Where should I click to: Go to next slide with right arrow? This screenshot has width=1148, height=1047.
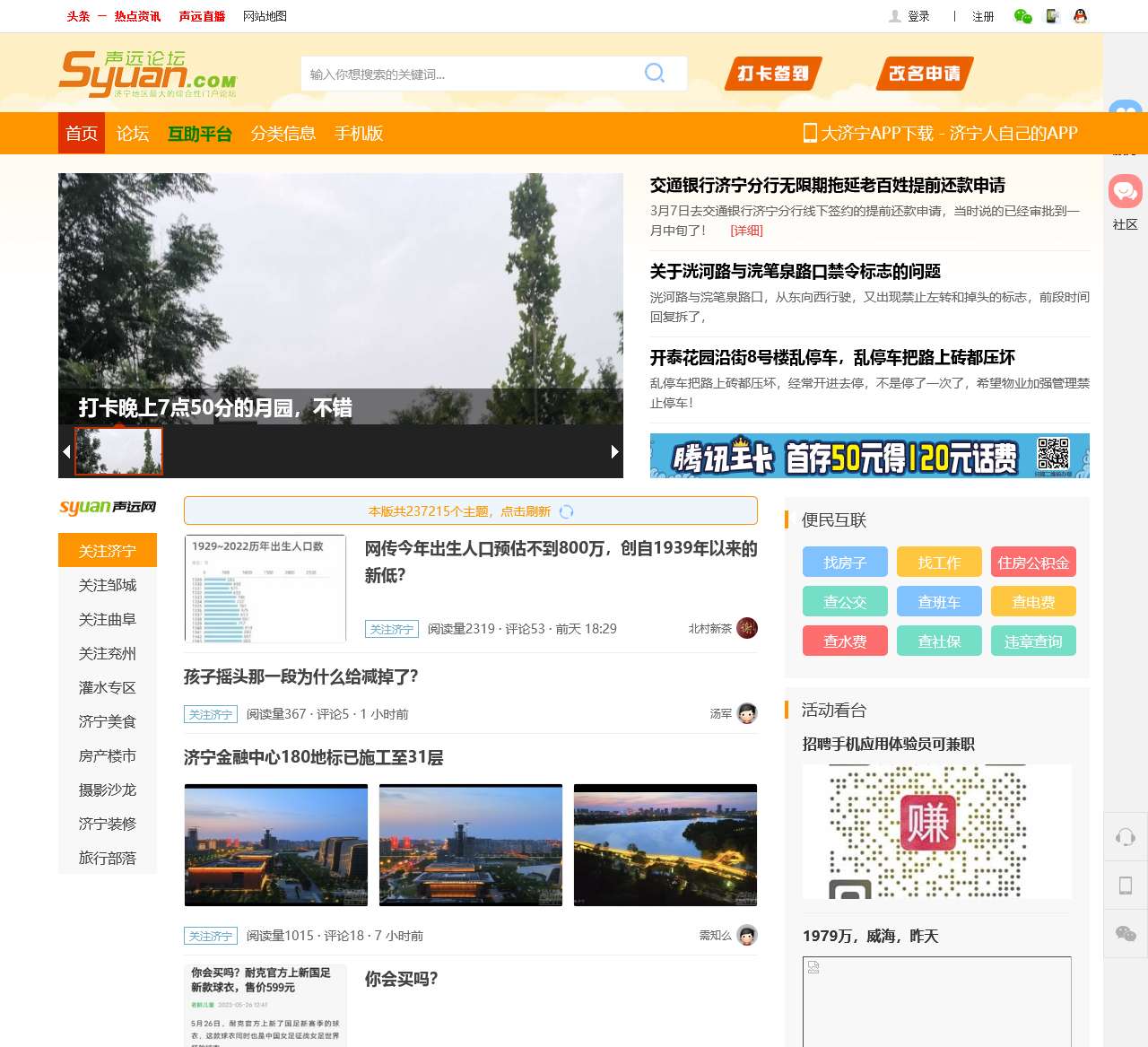pyautogui.click(x=614, y=451)
